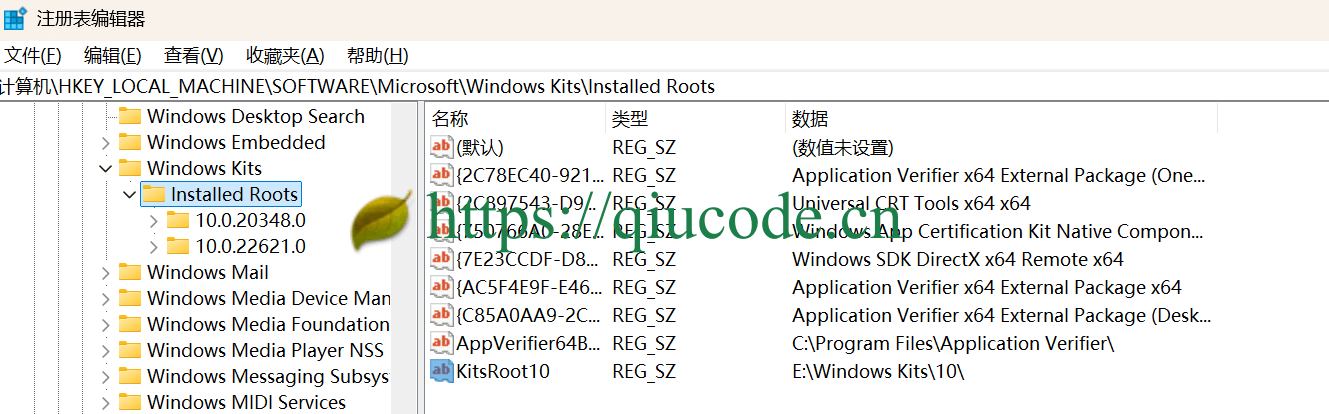Click the AppVerifier64B value icon

click(x=441, y=343)
